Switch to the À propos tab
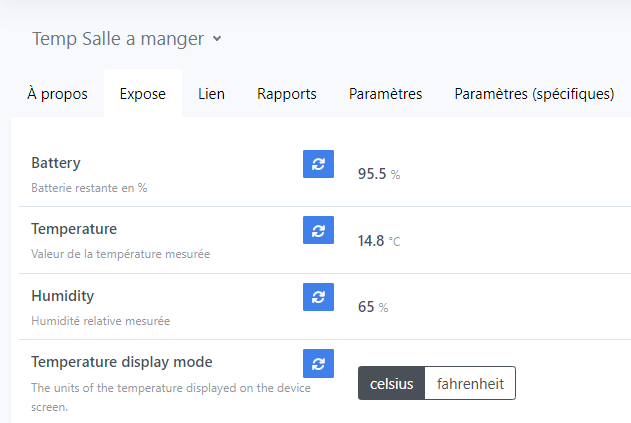Image resolution: width=631 pixels, height=423 pixels. tap(57, 94)
